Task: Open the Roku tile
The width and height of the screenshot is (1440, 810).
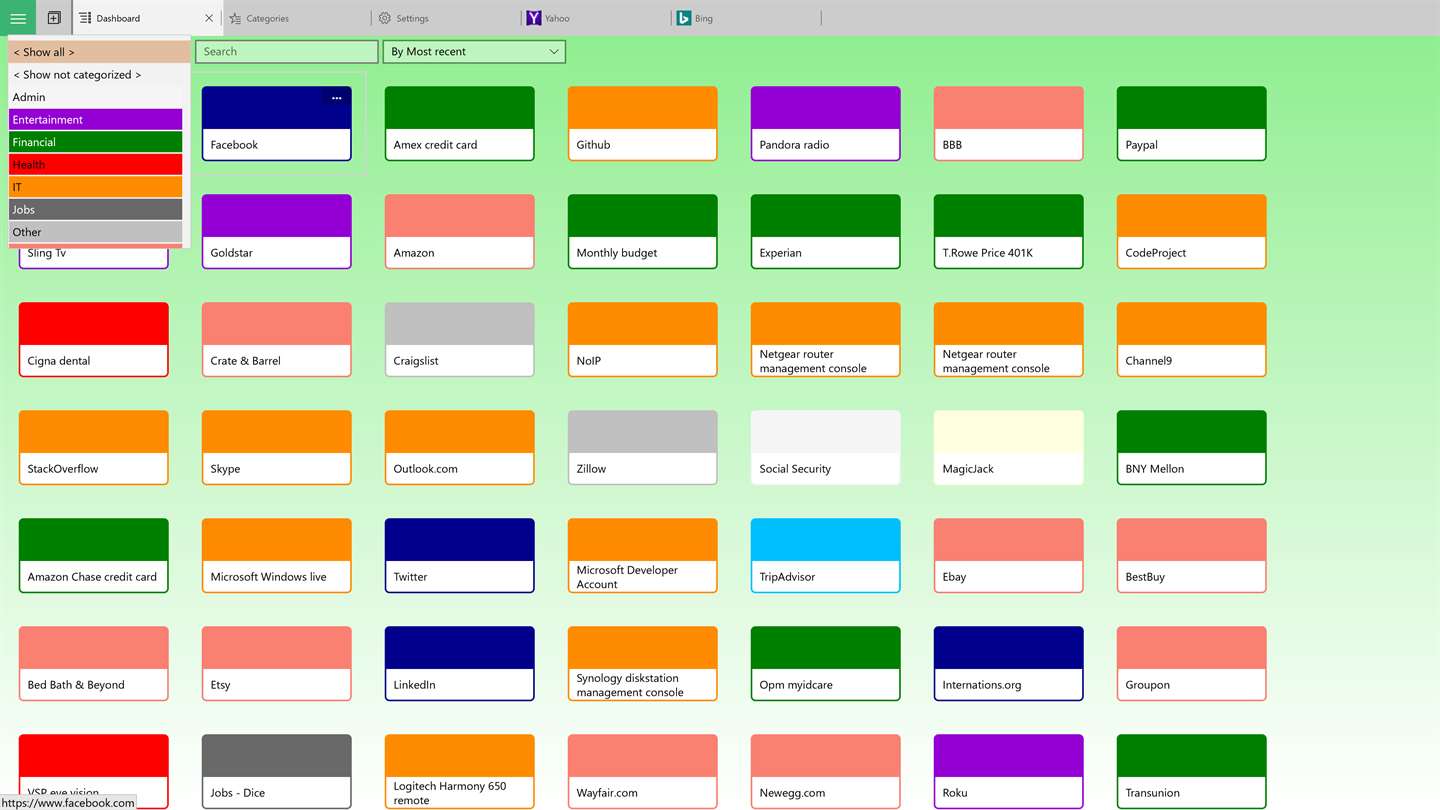Action: 1008,771
